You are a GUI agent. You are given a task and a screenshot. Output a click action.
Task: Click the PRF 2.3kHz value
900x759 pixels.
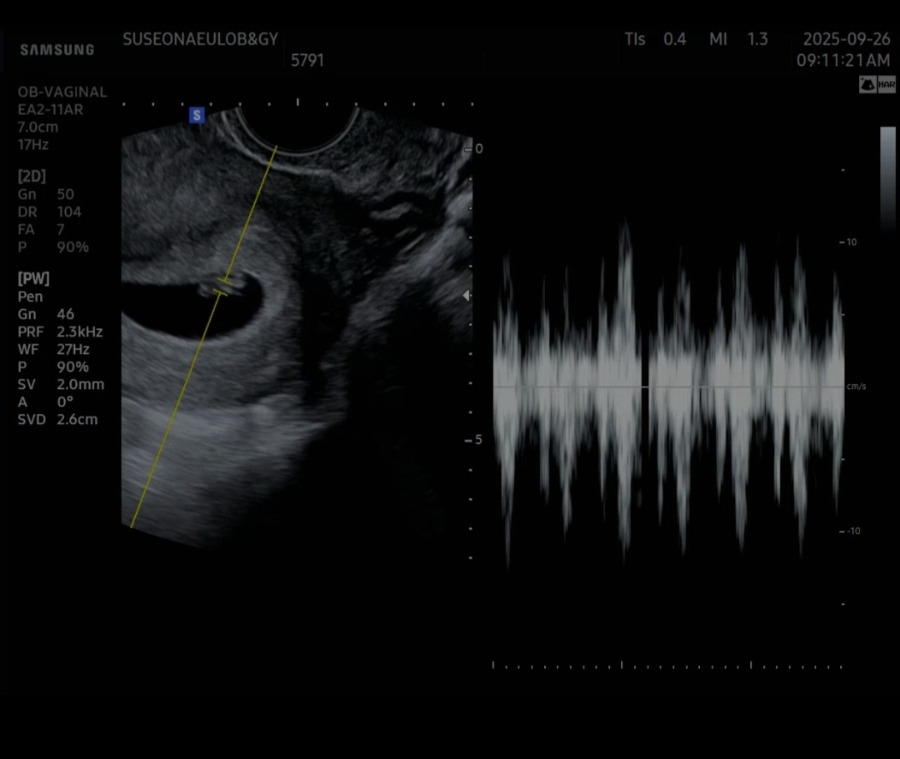(60, 332)
